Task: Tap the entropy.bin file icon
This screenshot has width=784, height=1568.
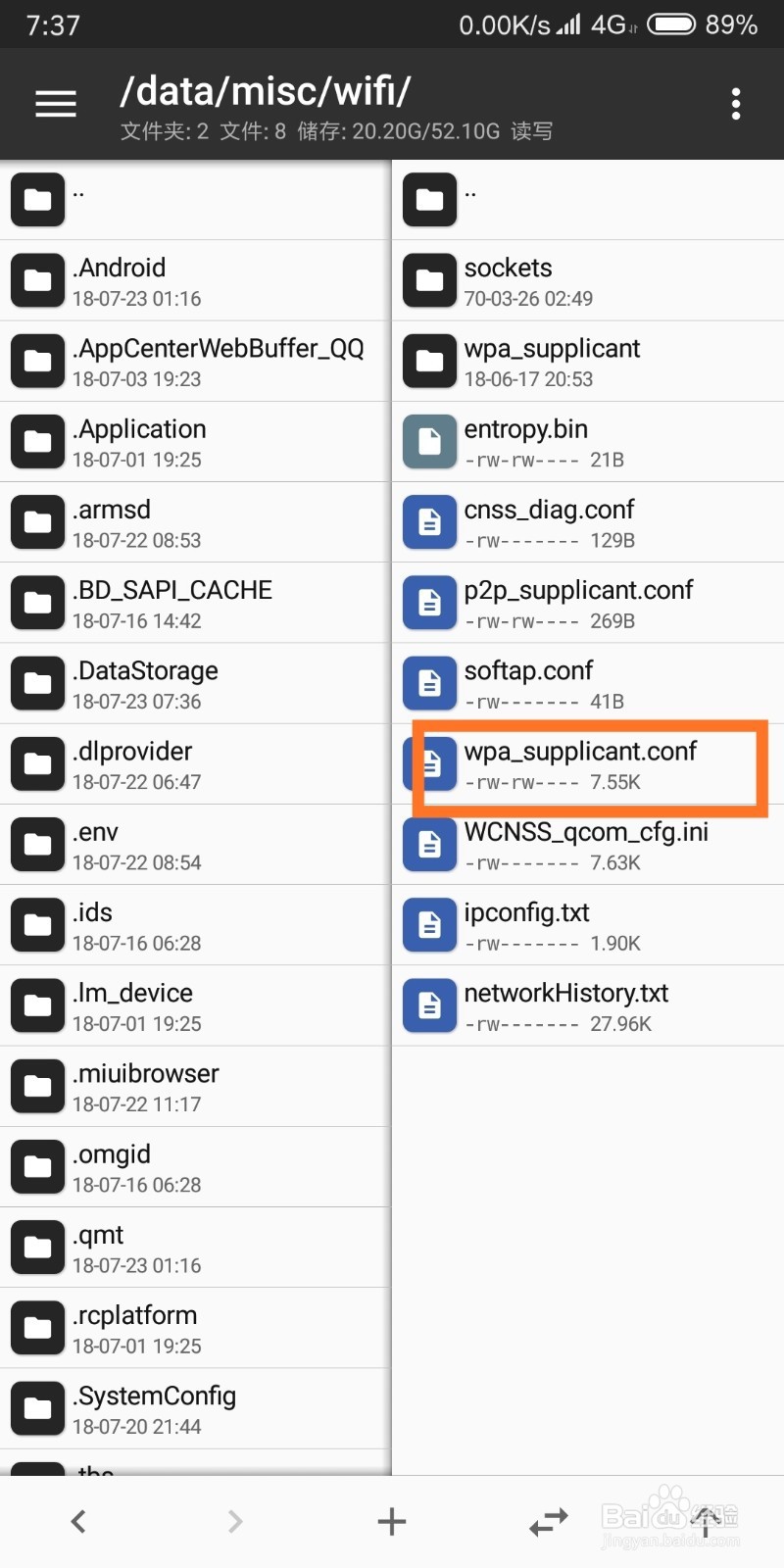Action: [x=429, y=442]
